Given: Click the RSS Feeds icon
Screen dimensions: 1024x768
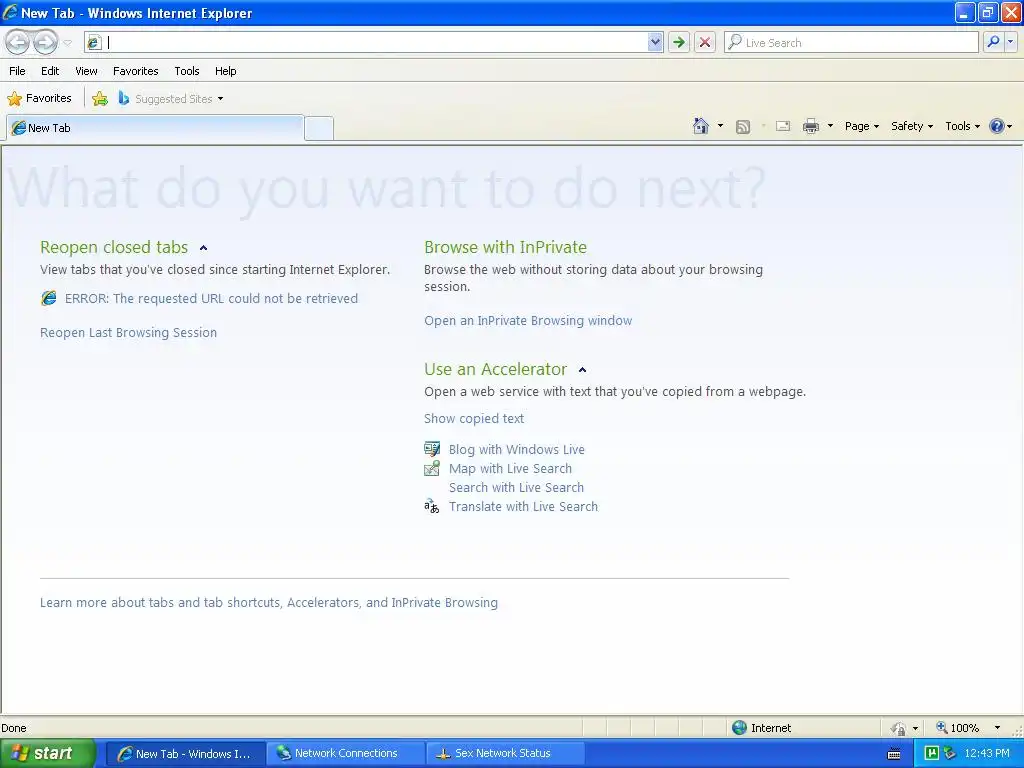Looking at the screenshot, I should click(x=743, y=127).
